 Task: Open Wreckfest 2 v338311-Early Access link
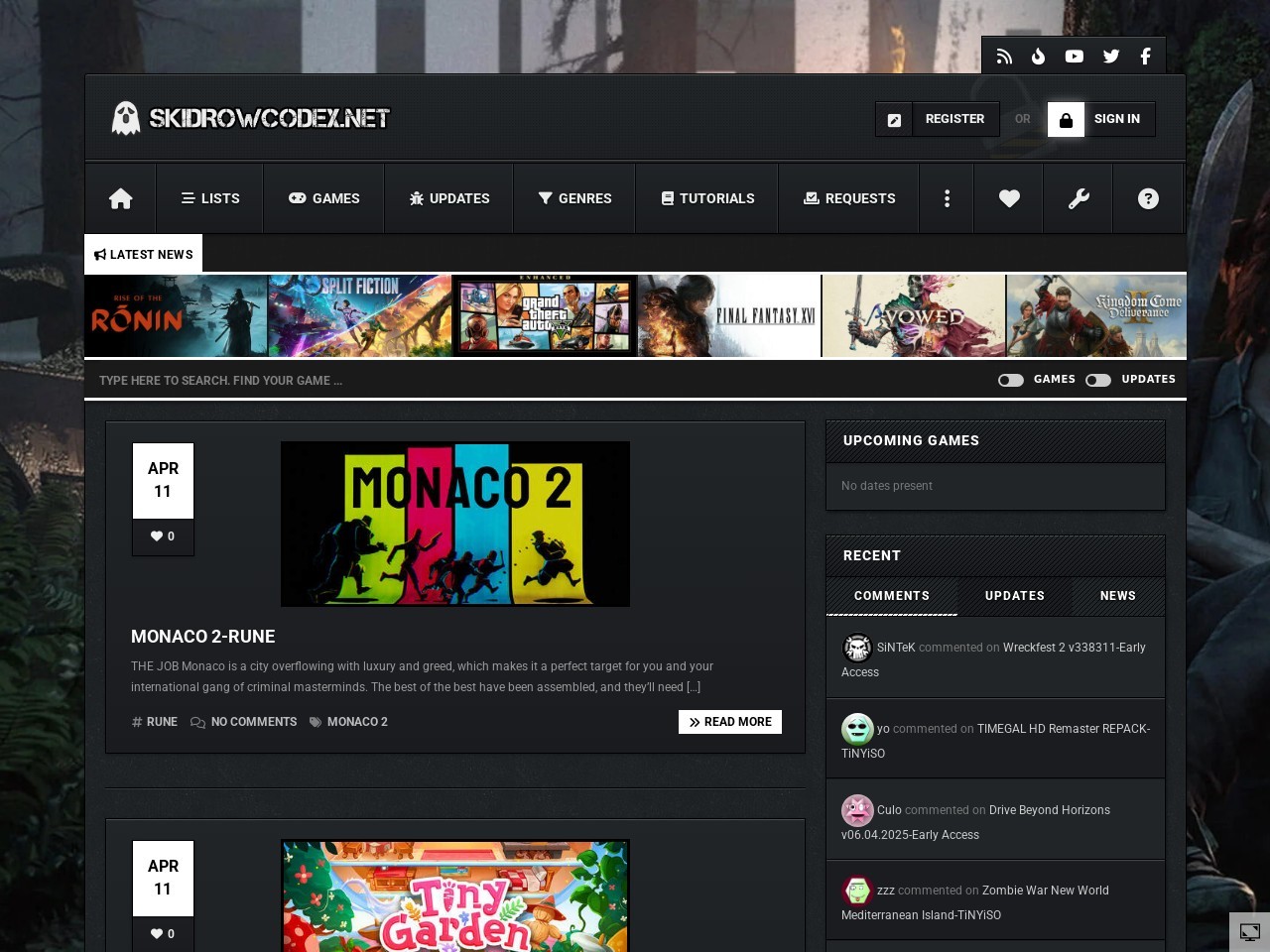(993, 659)
